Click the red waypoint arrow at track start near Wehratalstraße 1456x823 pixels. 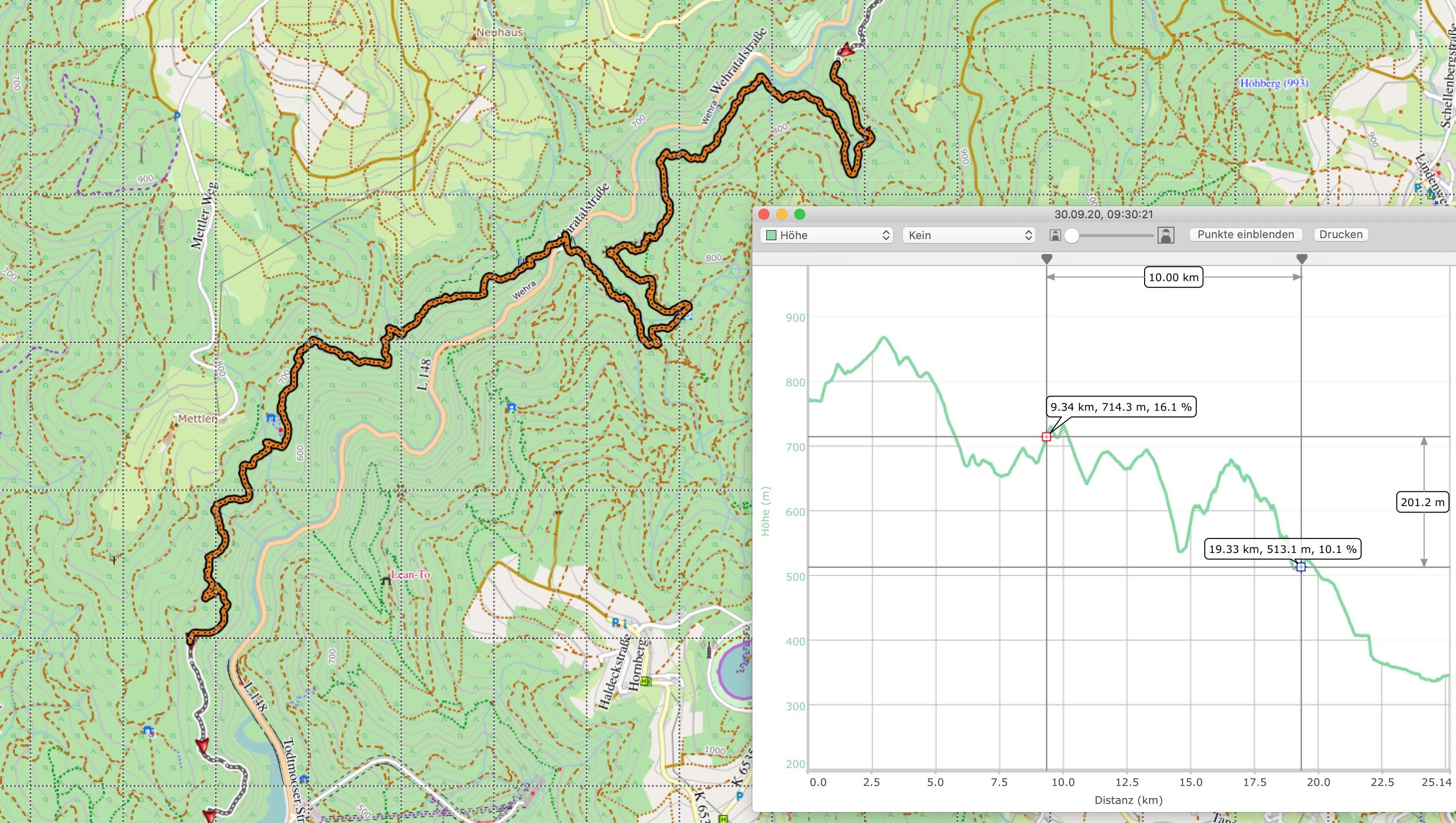point(845,51)
